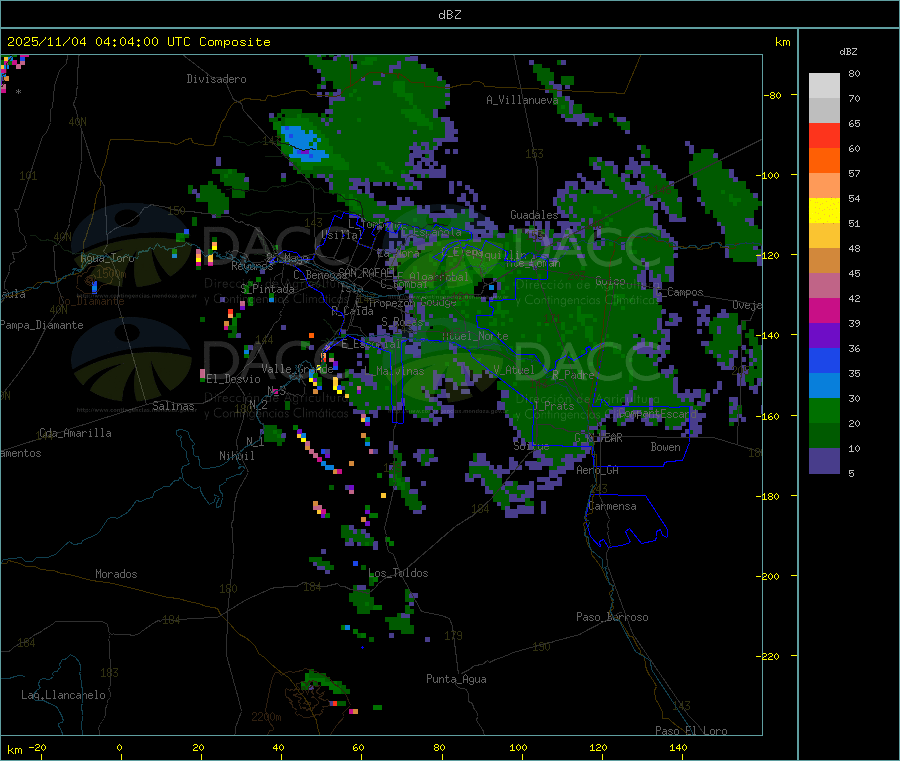Select the red 65 dBZ legend swatch

coord(824,136)
